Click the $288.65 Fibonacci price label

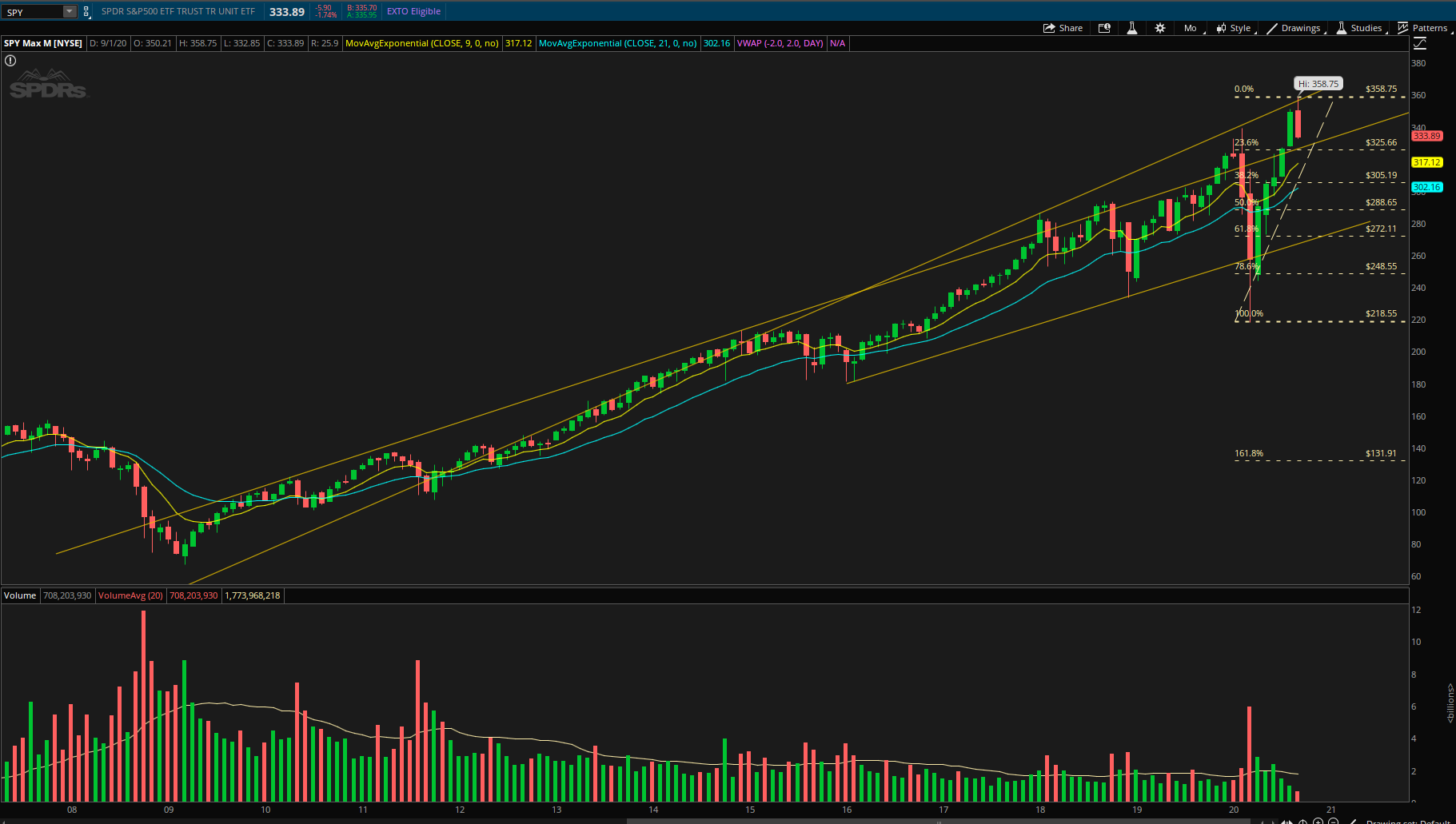click(x=1381, y=202)
